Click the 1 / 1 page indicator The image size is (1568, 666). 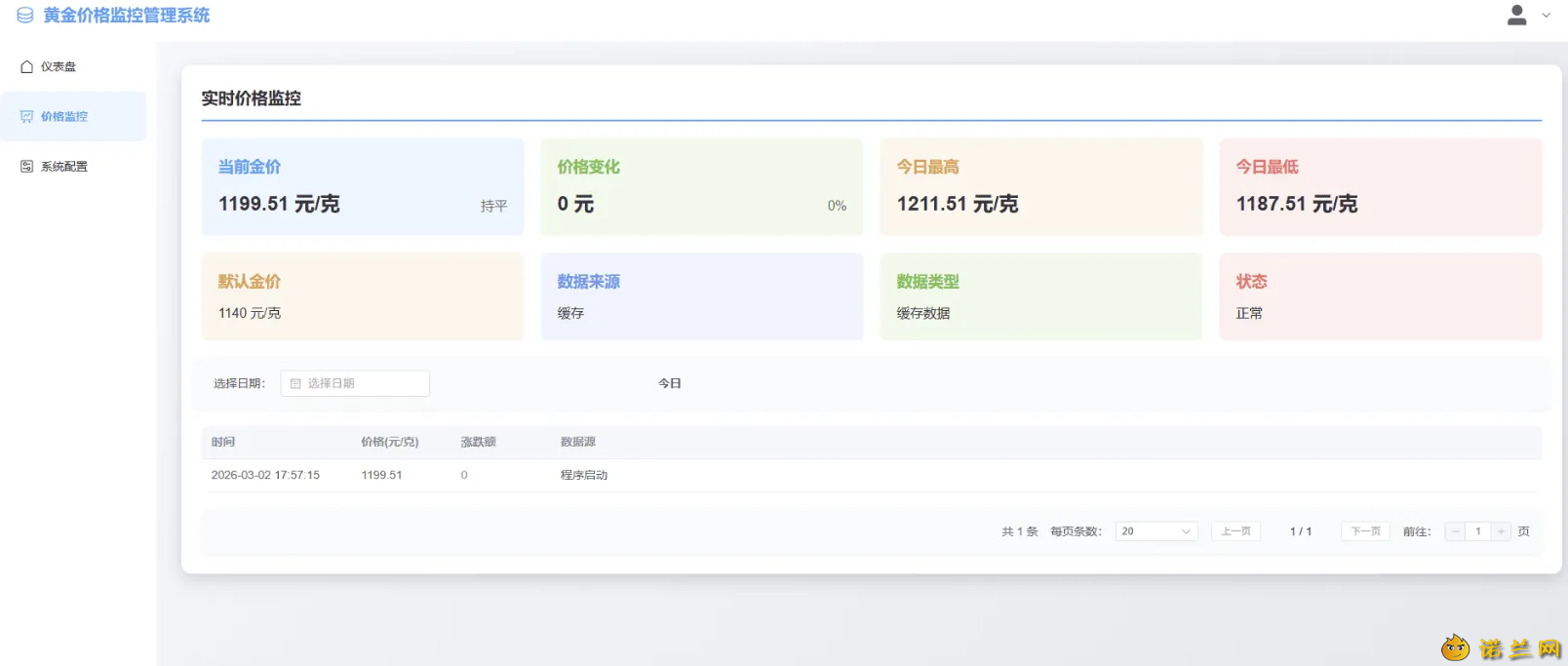click(1301, 532)
